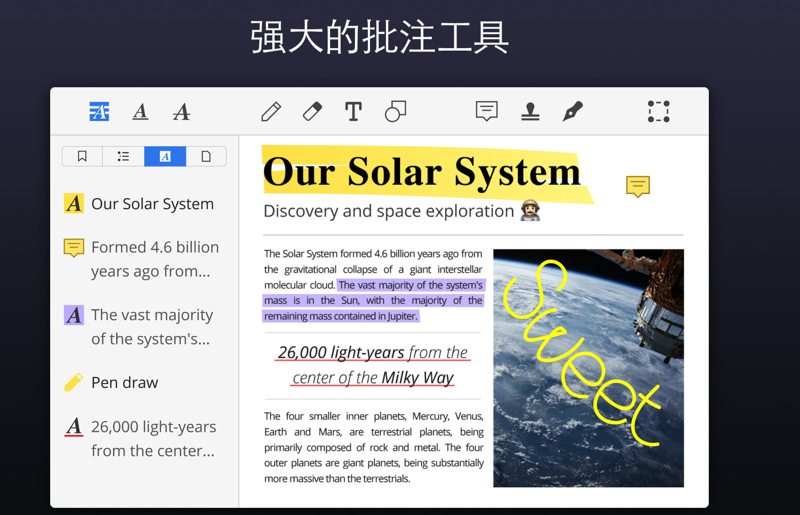Switch to the bookmarks sidebar tab
Image resolution: width=800 pixels, height=515 pixels.
click(82, 157)
